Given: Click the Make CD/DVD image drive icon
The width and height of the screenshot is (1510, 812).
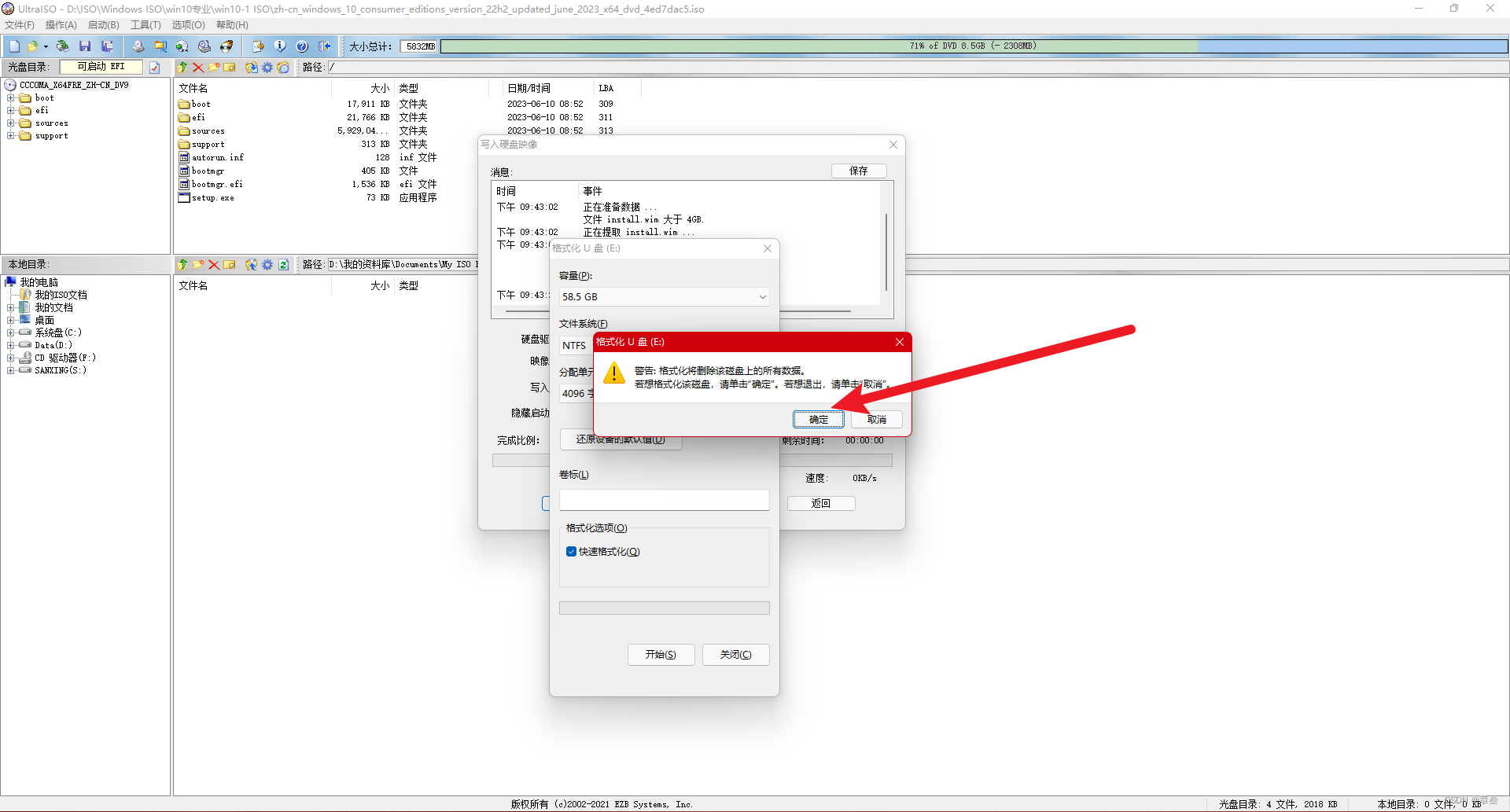Looking at the screenshot, I should click(138, 46).
